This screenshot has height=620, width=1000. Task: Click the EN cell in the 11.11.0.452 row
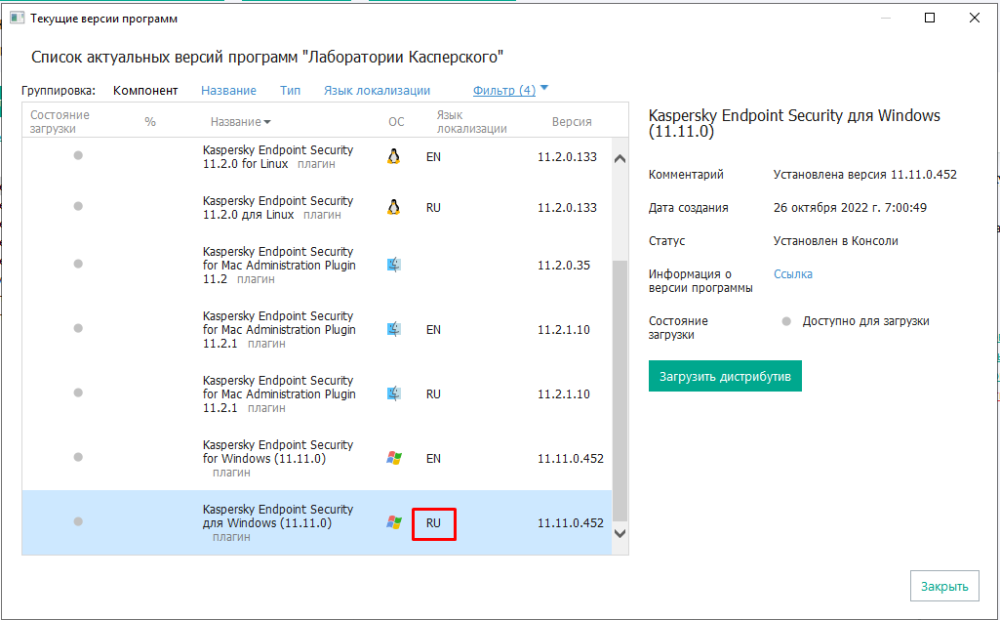pyautogui.click(x=434, y=458)
